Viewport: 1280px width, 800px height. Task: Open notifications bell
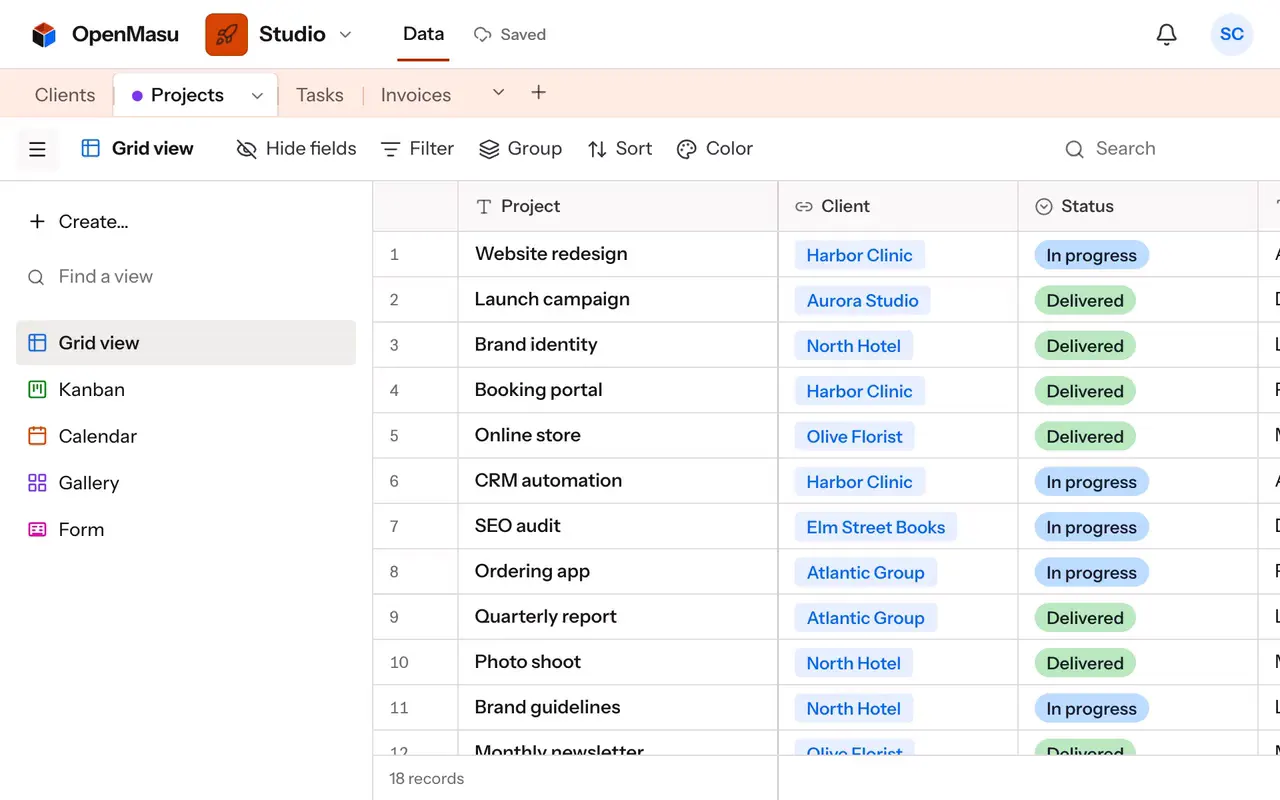point(1166,35)
